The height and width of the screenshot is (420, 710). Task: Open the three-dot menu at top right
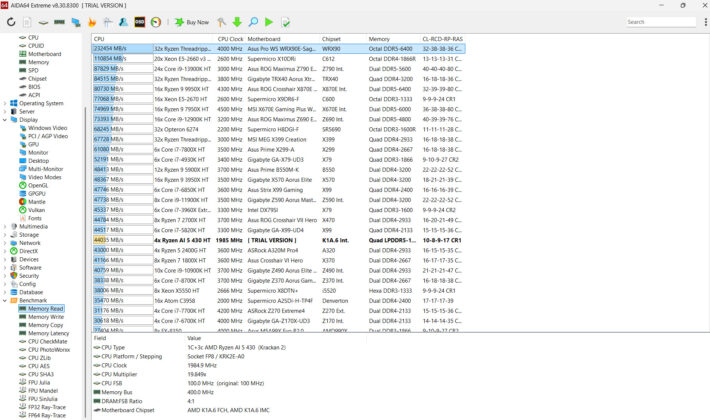point(705,22)
